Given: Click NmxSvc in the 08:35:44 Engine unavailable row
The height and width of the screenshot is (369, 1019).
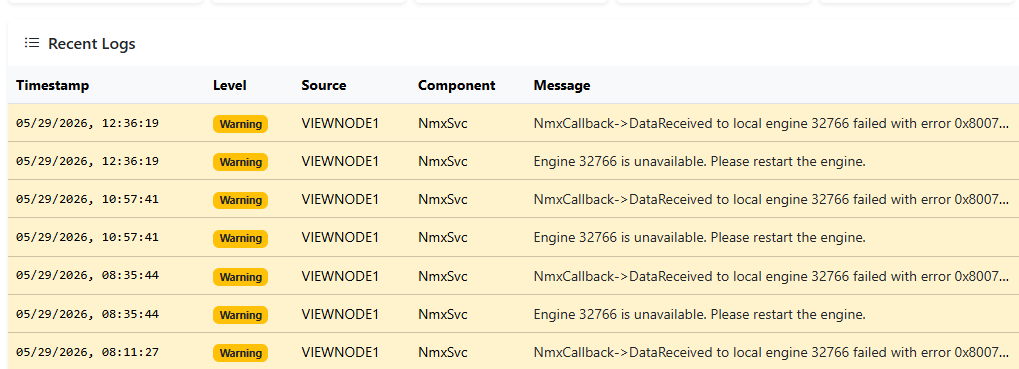Looking at the screenshot, I should (443, 315).
